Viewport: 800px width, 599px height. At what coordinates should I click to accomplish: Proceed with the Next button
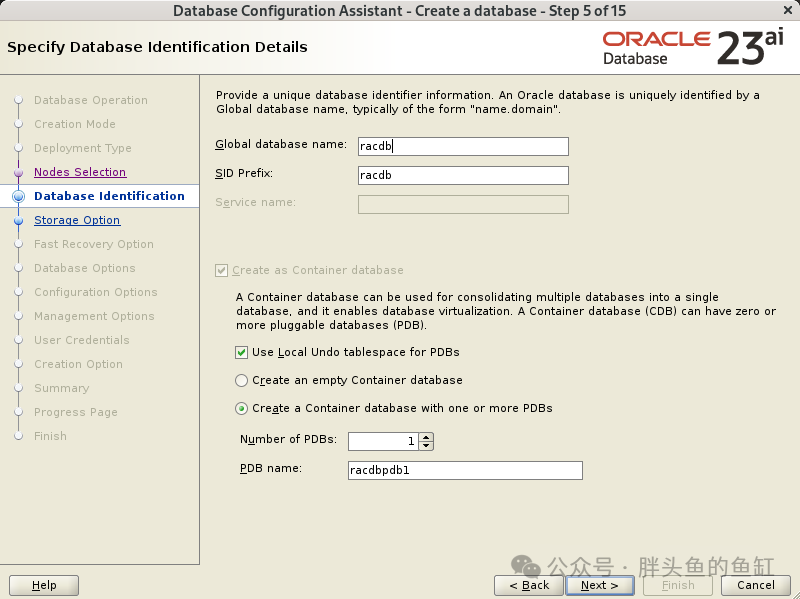coord(599,585)
